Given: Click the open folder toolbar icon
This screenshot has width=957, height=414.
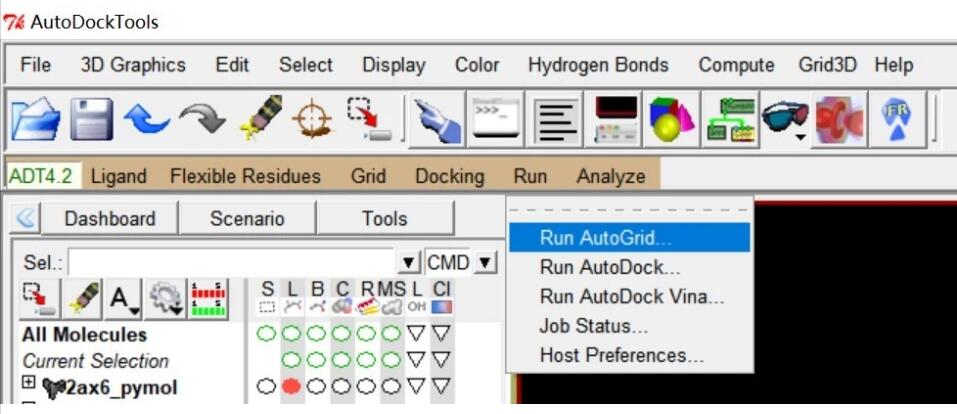Looking at the screenshot, I should pos(35,120).
